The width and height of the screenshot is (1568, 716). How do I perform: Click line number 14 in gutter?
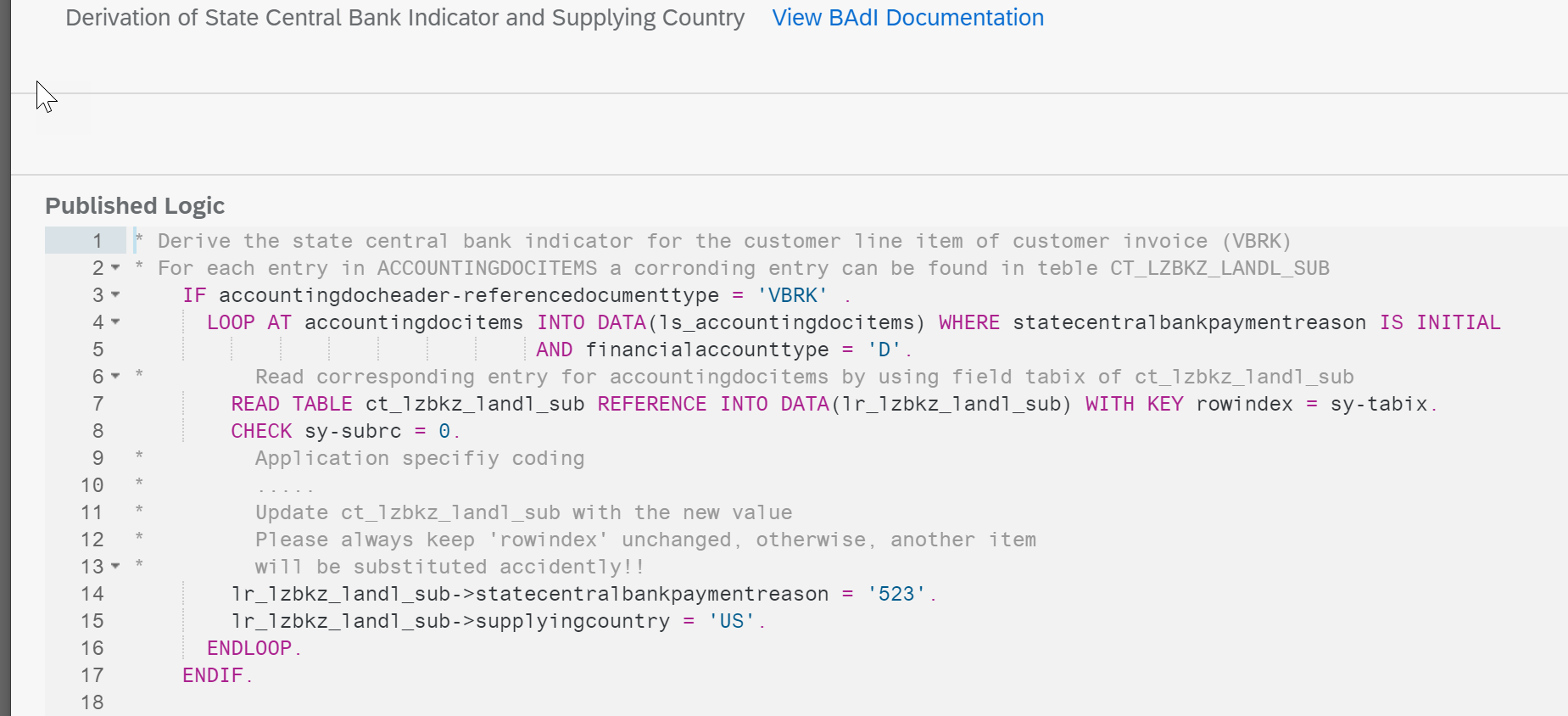click(92, 594)
